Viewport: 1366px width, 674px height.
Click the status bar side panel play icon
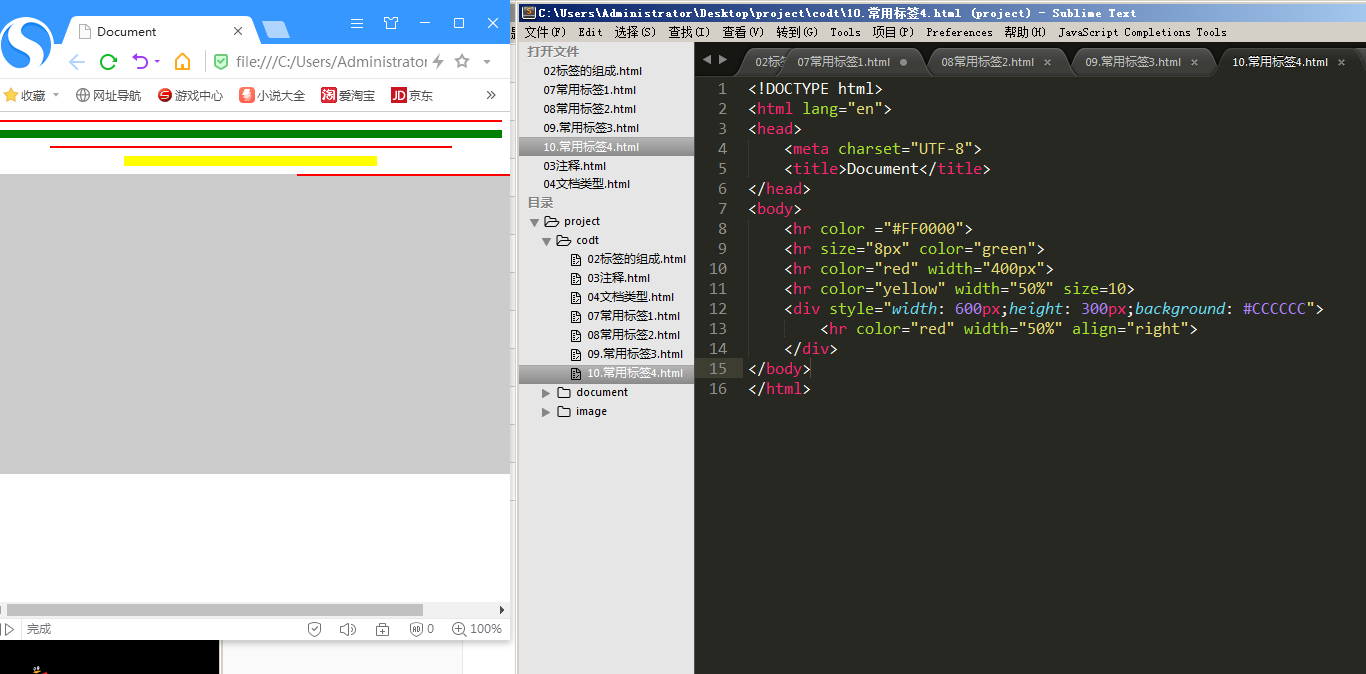tap(9, 629)
